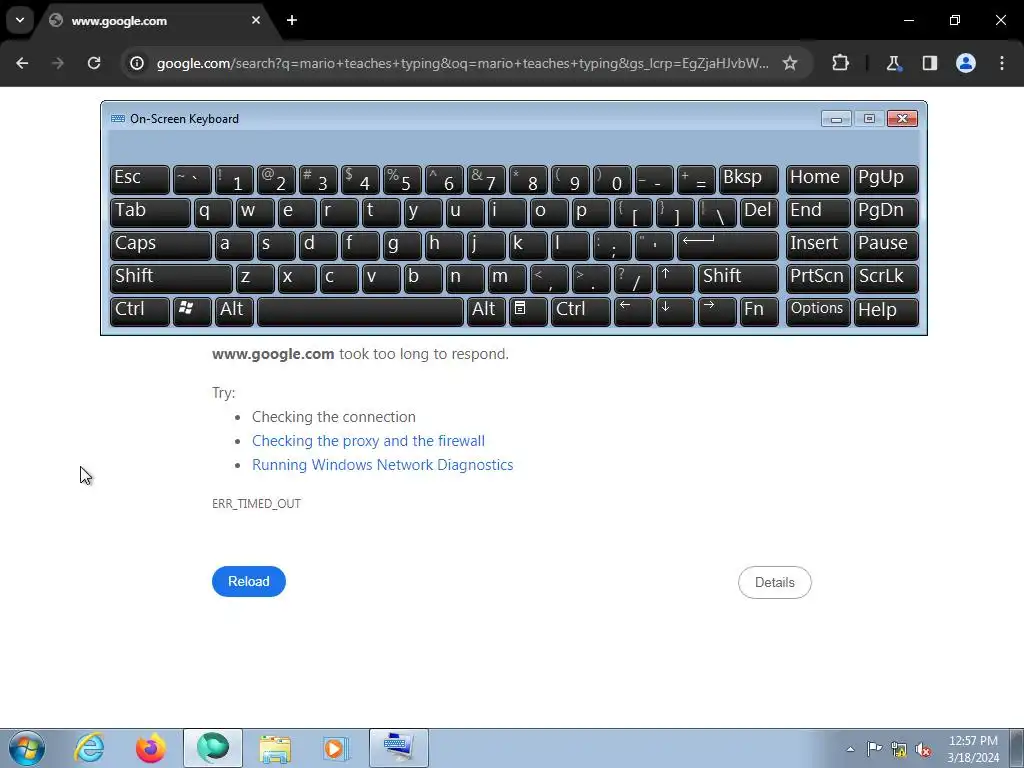
Task: Open Checking the proxy and the firewall link
Action: coord(368,441)
